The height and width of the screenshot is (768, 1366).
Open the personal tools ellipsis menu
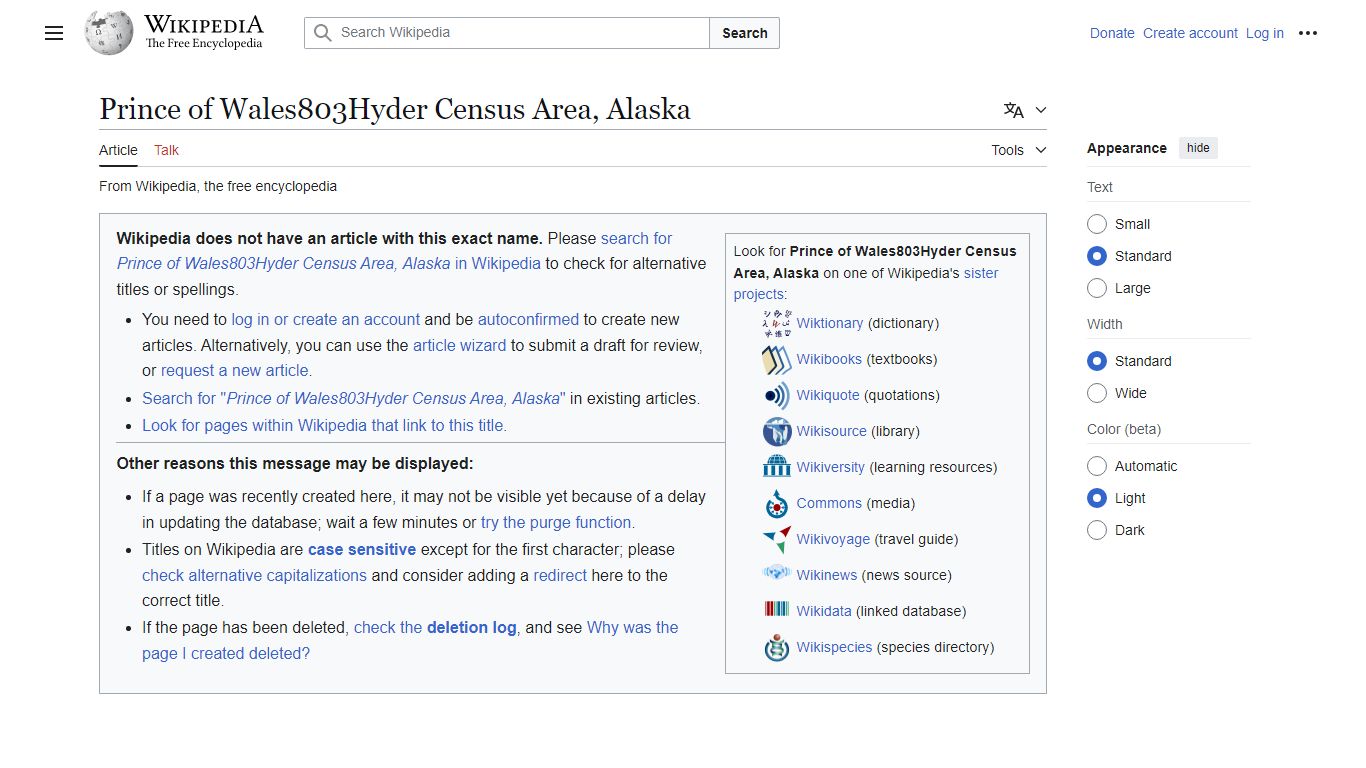pyautogui.click(x=1308, y=33)
